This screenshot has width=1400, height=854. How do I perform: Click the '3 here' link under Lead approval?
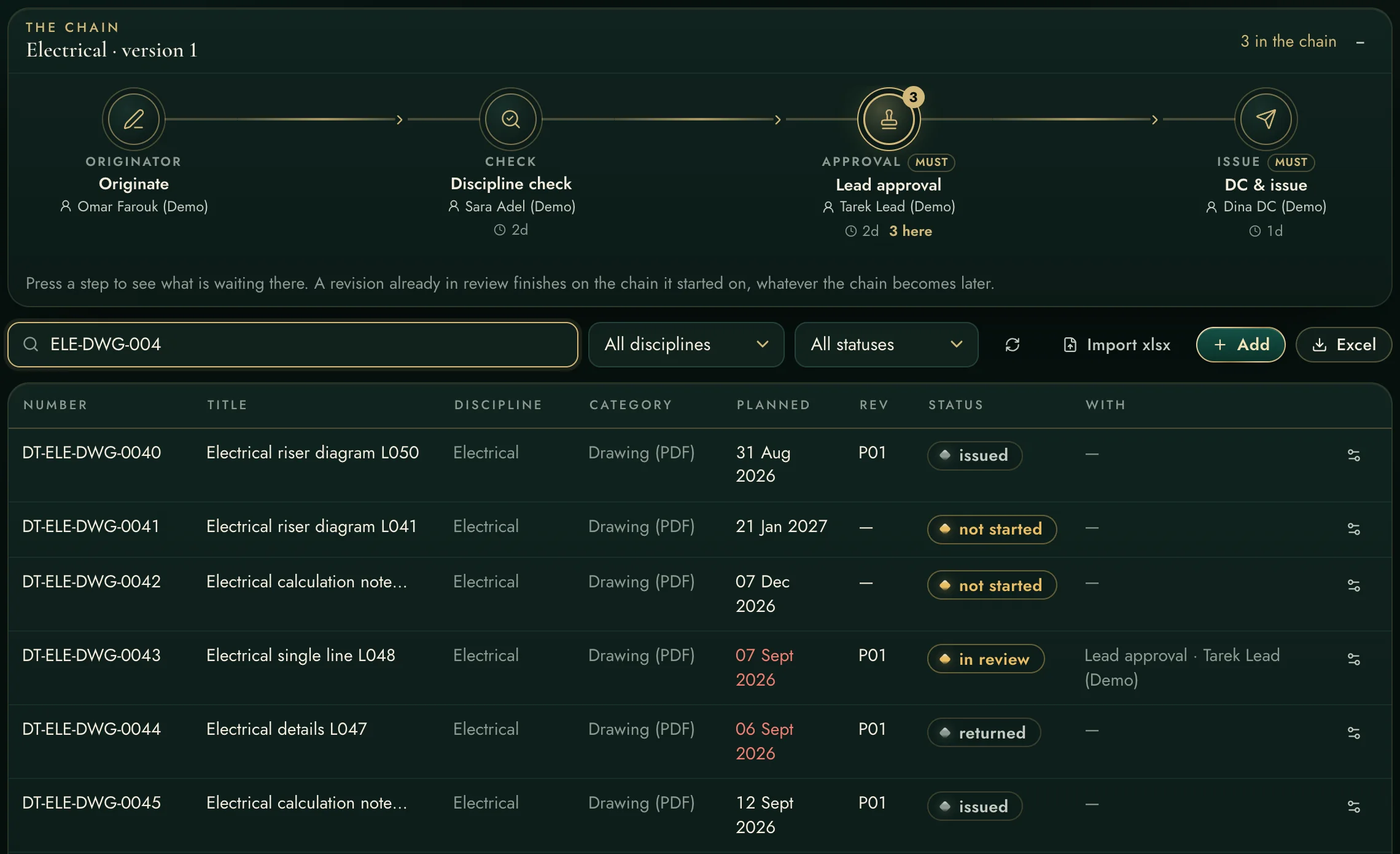(911, 231)
